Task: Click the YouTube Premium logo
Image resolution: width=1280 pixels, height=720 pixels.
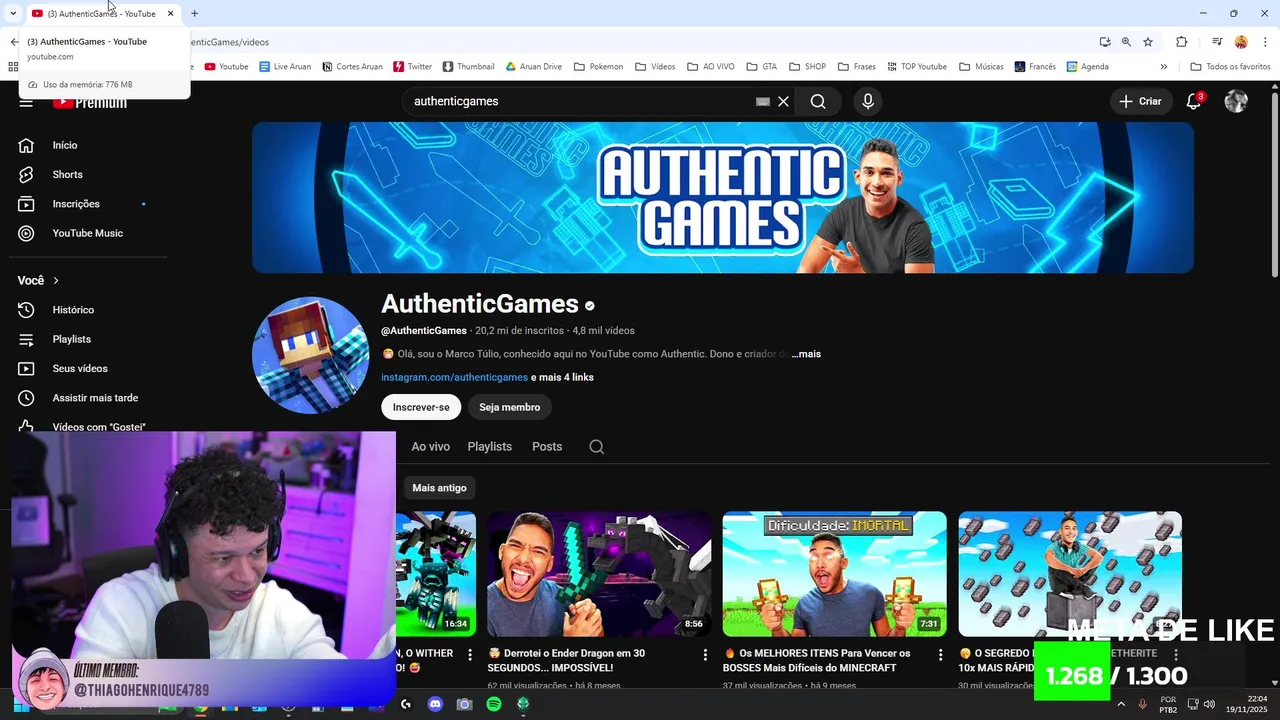Action: [90, 102]
